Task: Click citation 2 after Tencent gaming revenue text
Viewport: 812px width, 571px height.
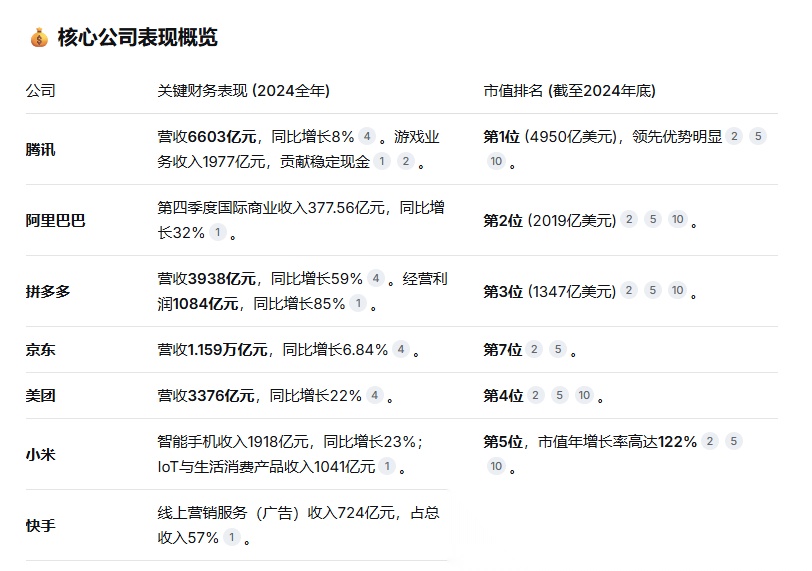Action: point(406,161)
